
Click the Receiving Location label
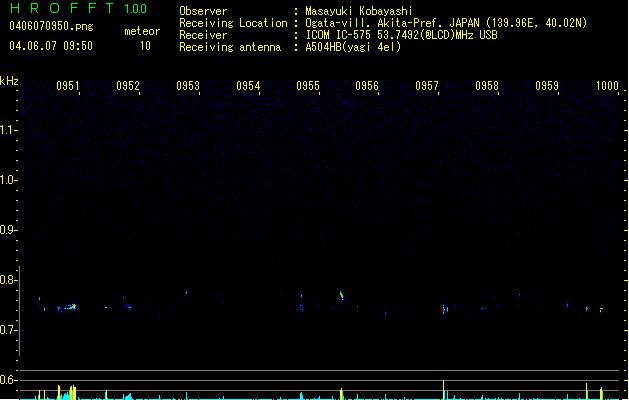233,23
